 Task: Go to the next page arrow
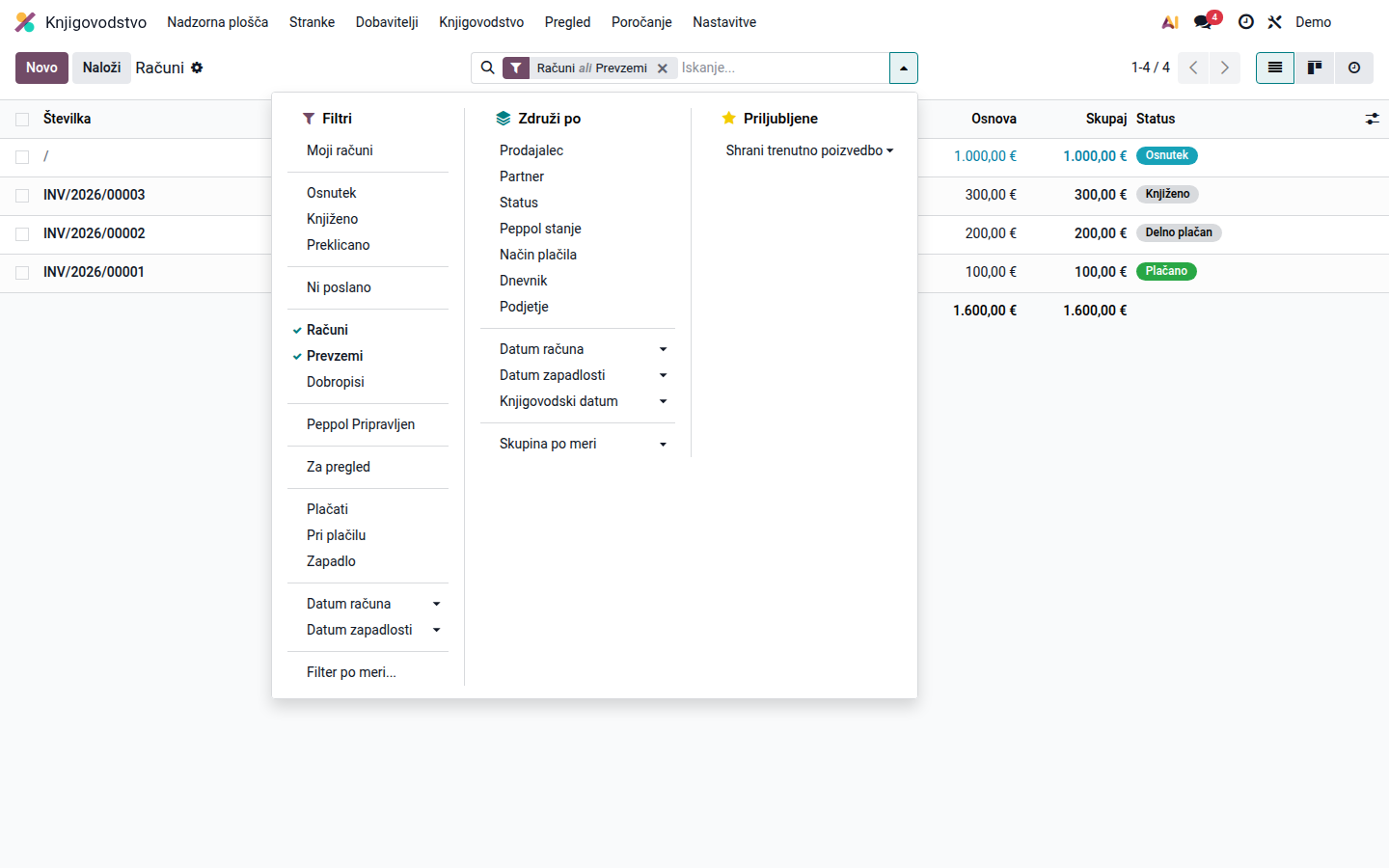[1225, 68]
